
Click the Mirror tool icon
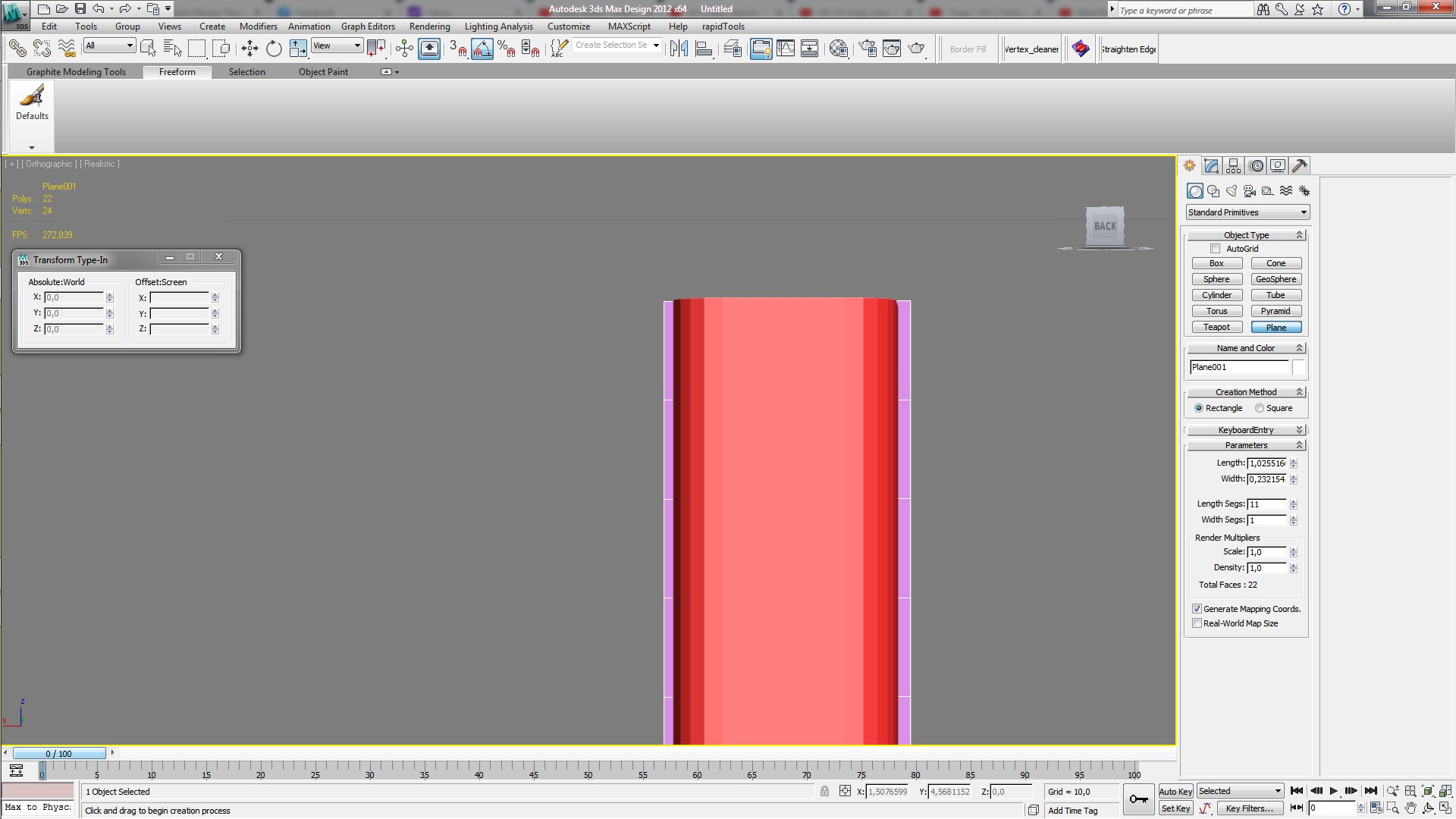(x=679, y=49)
